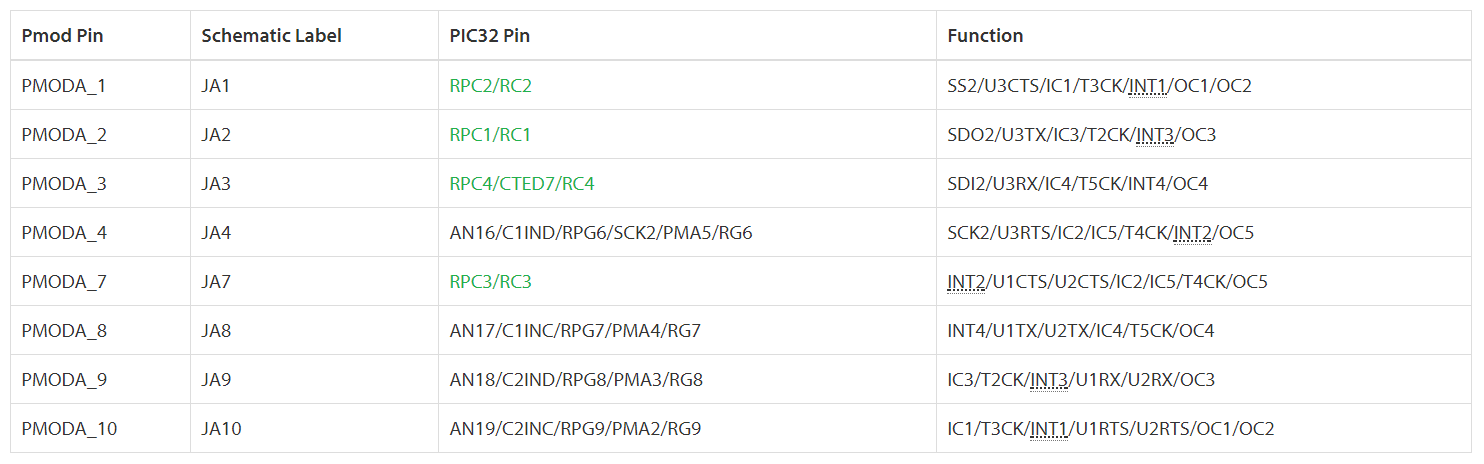Click the AN19/C2INC/RPG9/PMA2/RG9 cell
This screenshot has width=1484, height=464.
tap(575, 429)
